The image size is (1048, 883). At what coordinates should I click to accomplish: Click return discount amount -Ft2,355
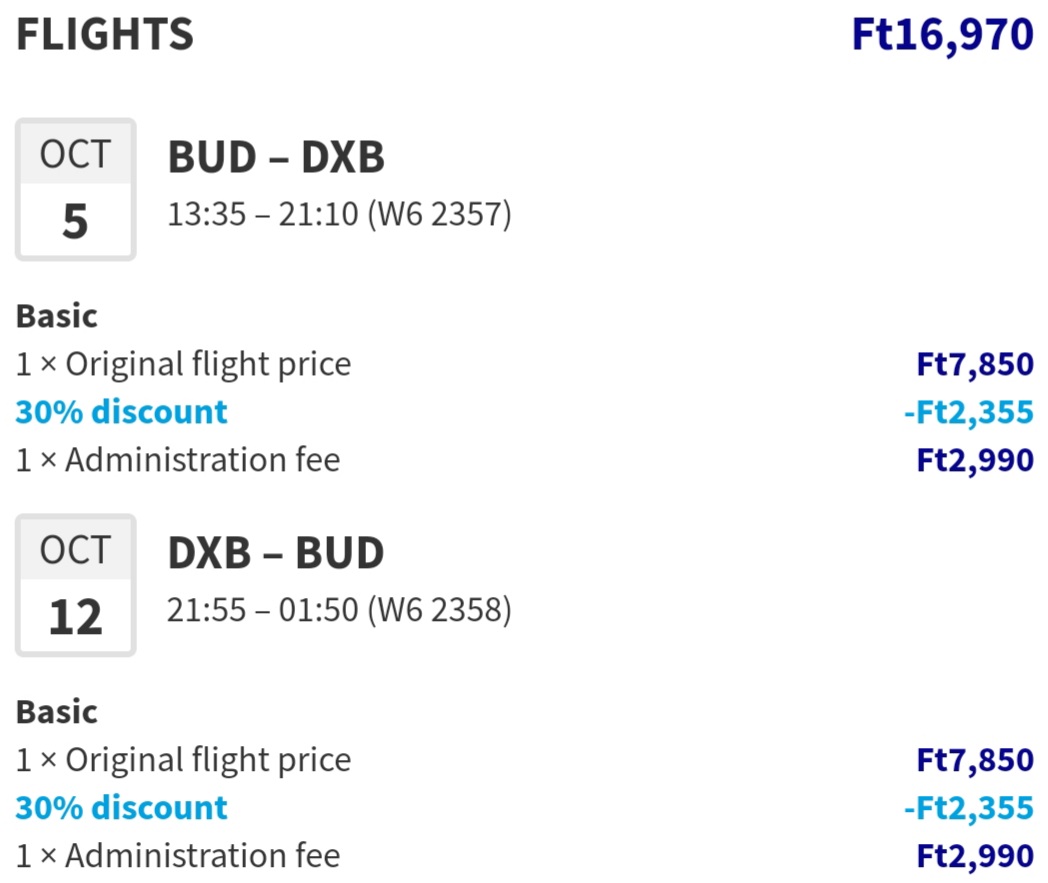(968, 808)
